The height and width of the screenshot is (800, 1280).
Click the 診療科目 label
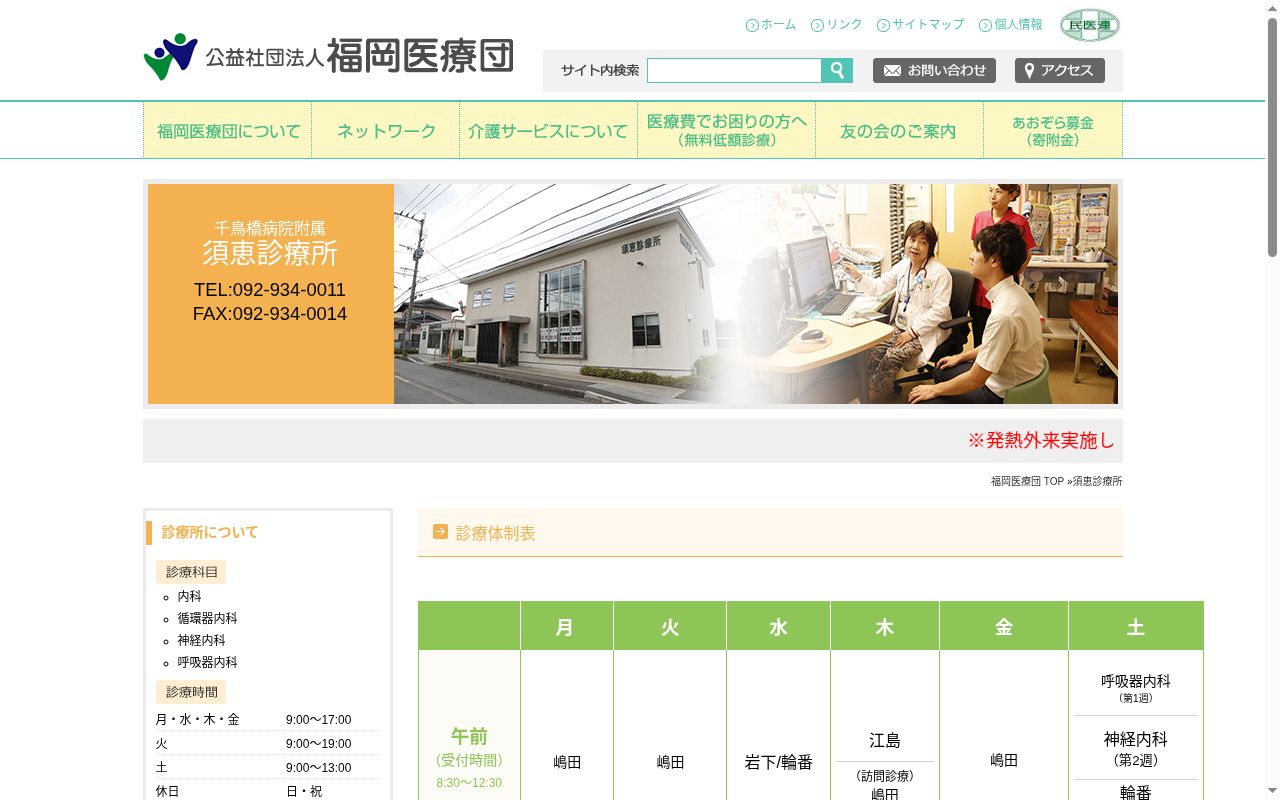pyautogui.click(x=191, y=572)
